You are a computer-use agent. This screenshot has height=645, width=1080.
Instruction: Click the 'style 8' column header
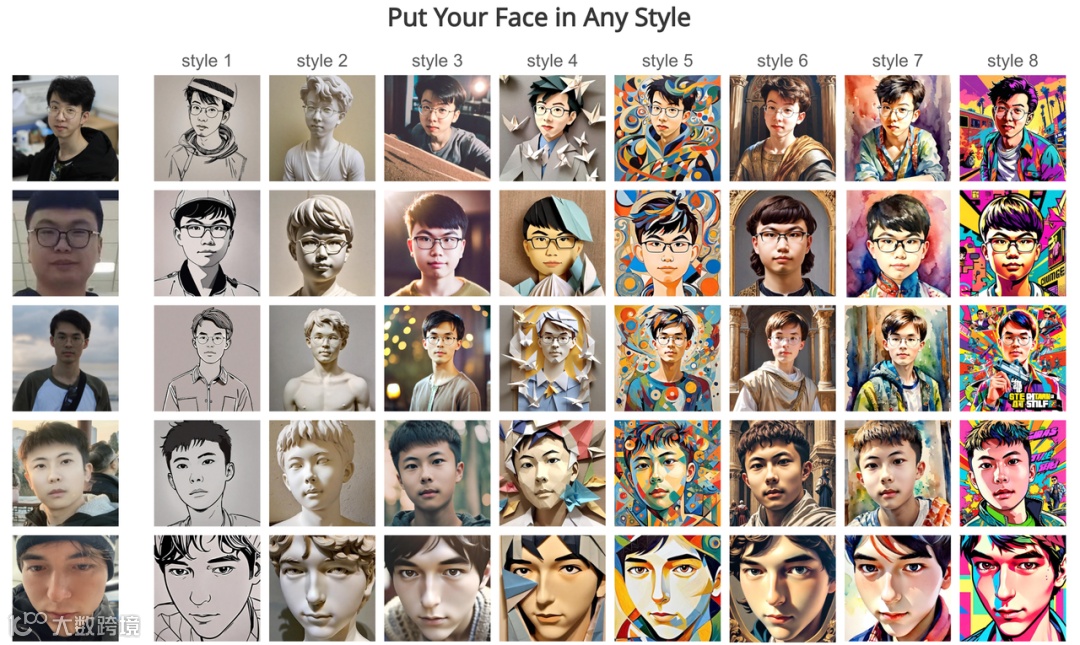(x=1012, y=61)
